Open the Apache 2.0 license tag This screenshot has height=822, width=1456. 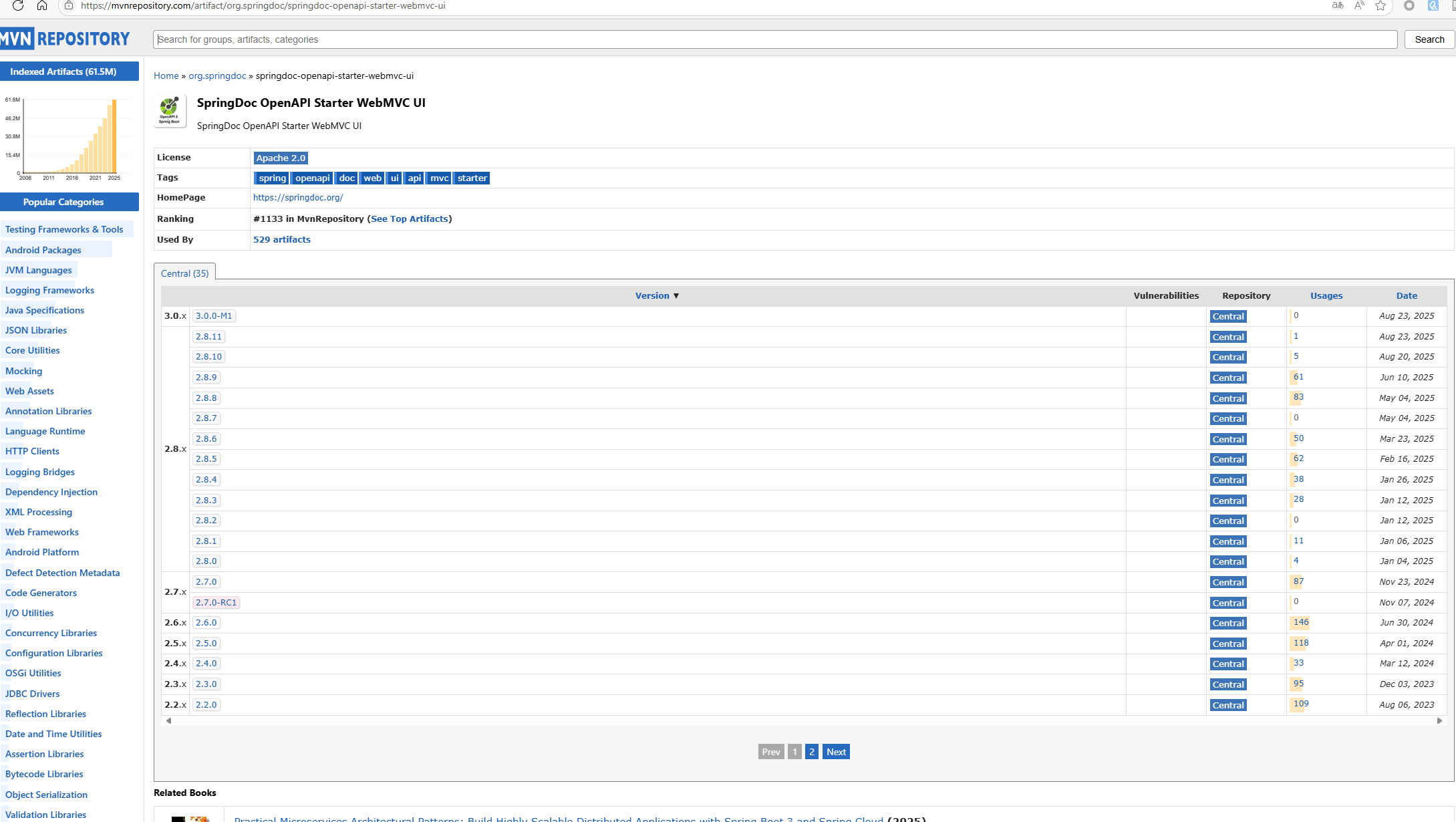[281, 158]
